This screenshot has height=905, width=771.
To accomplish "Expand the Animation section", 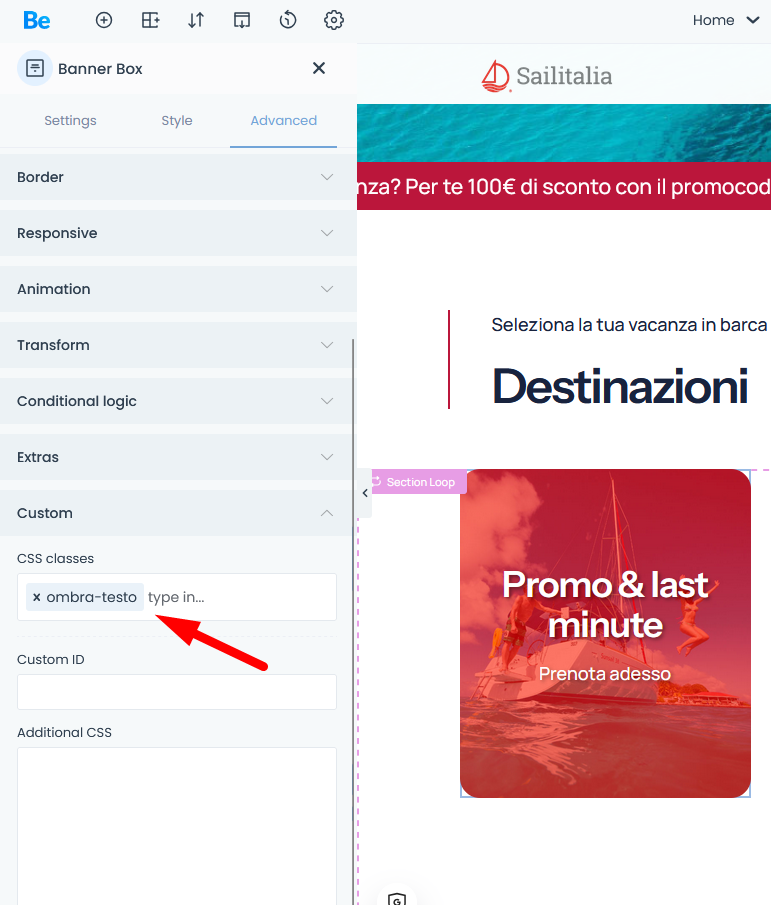I will 178,289.
